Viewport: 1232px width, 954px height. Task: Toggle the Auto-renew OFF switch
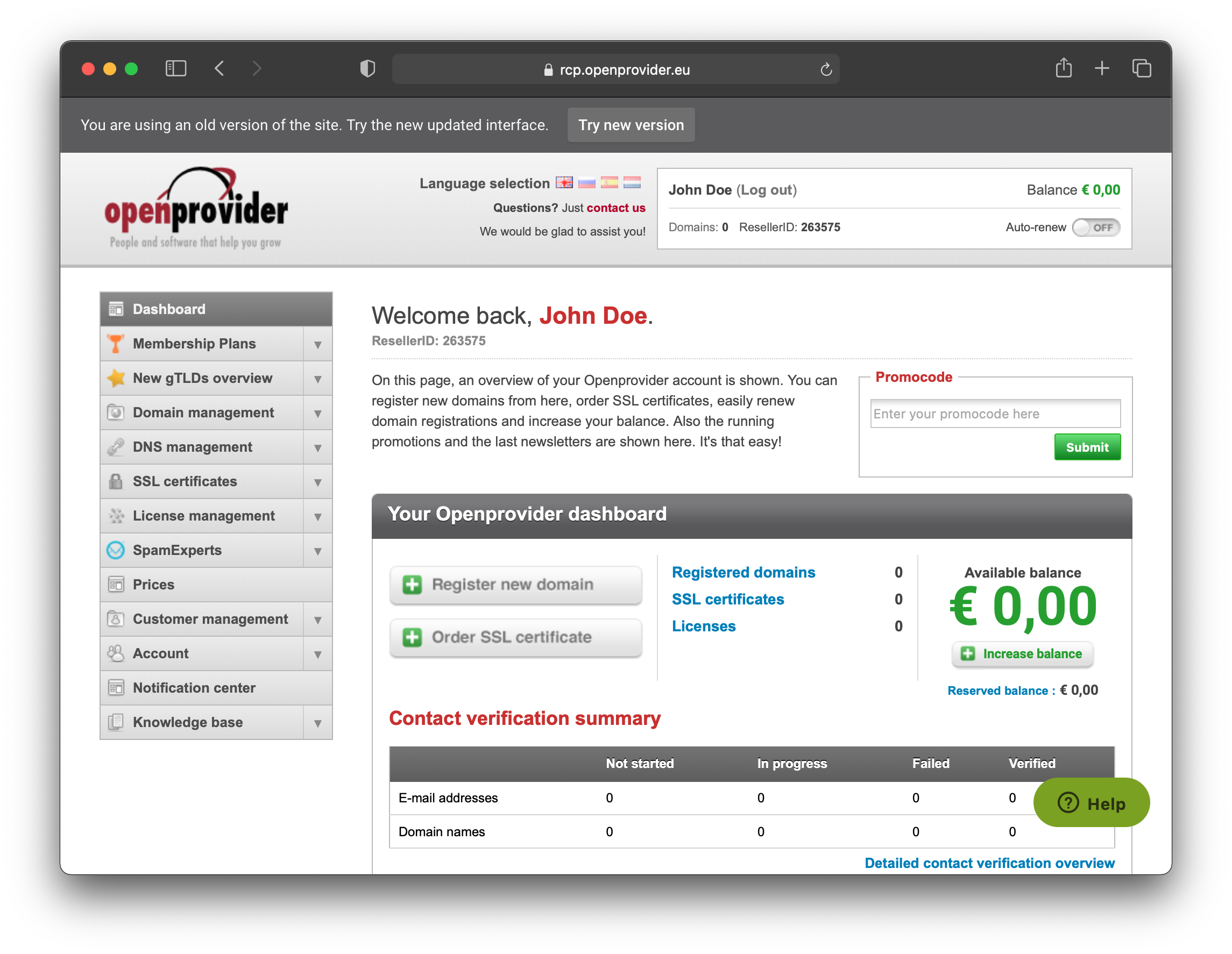coord(1095,227)
